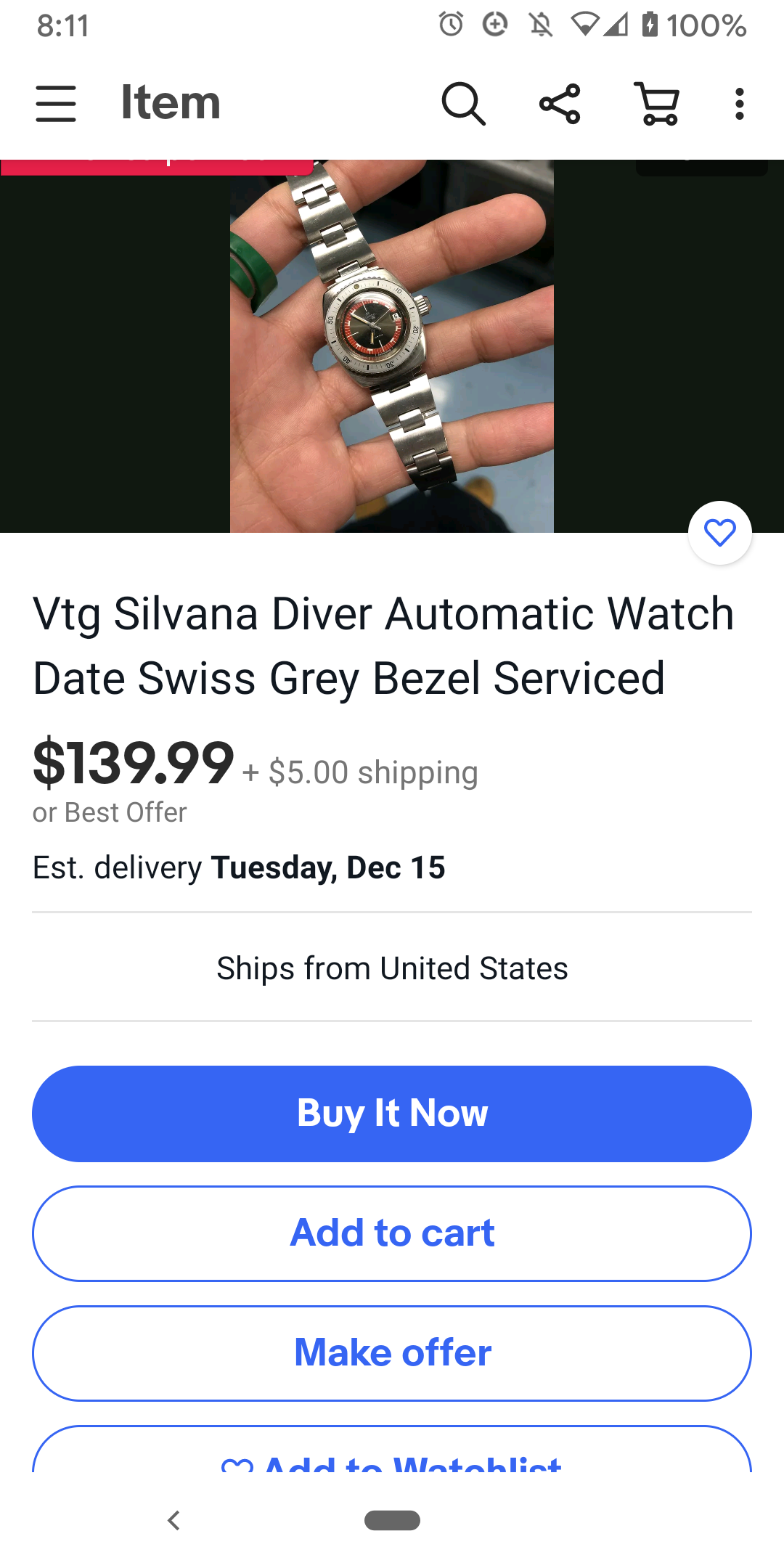This screenshot has height=1568, width=784.
Task: Tap the home gesture pill
Action: pos(392,1520)
